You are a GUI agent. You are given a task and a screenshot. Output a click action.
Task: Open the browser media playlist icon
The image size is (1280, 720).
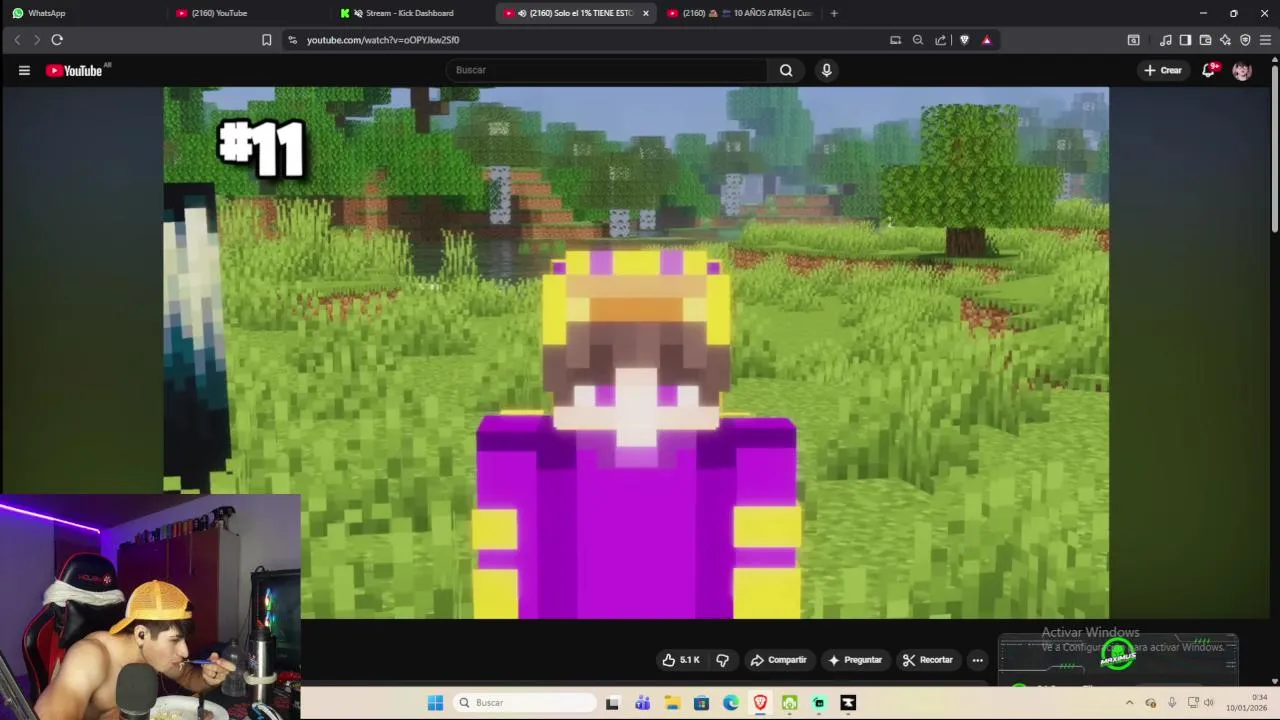[x=1166, y=40]
